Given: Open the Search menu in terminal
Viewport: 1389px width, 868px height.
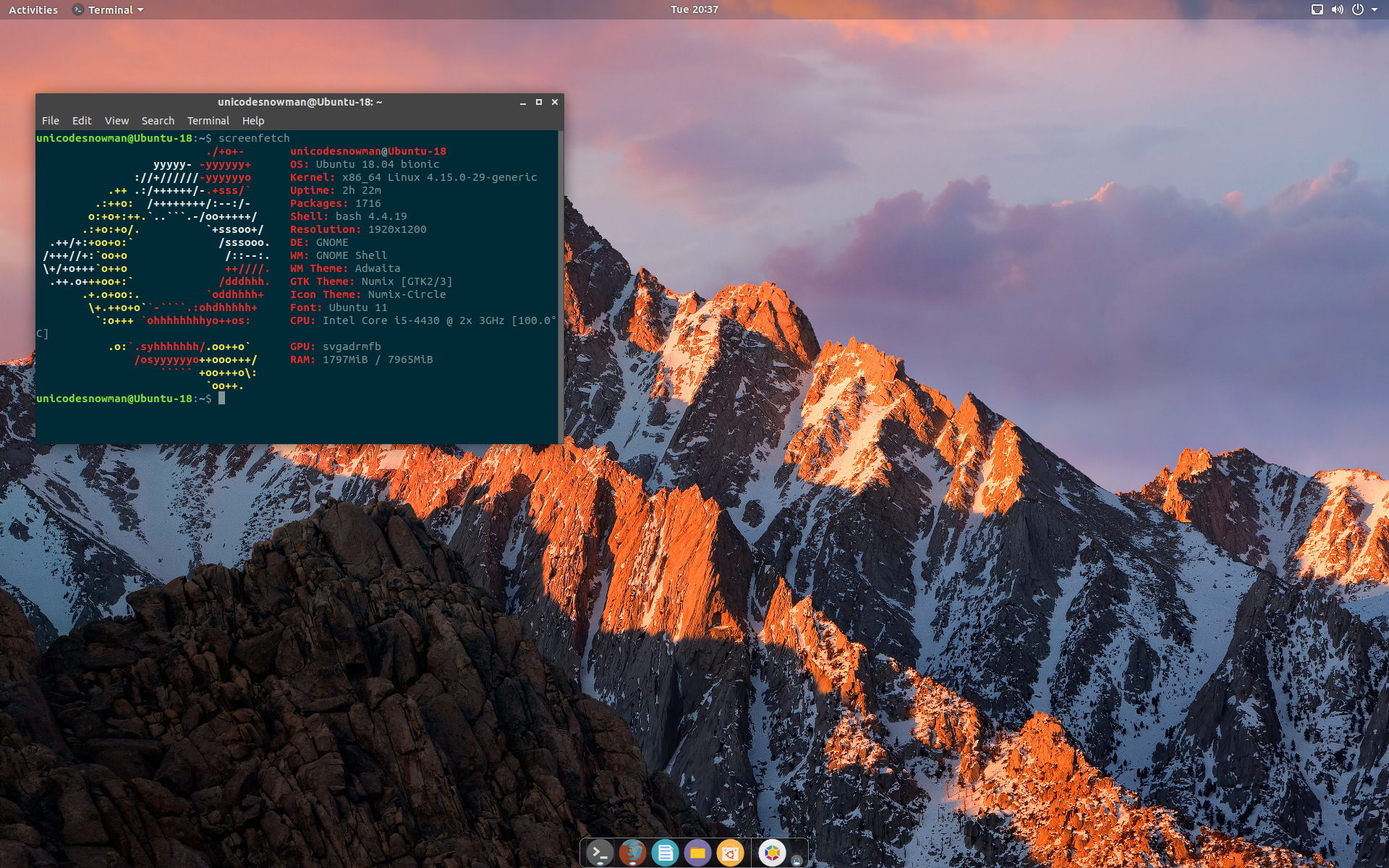Looking at the screenshot, I should pos(158,121).
